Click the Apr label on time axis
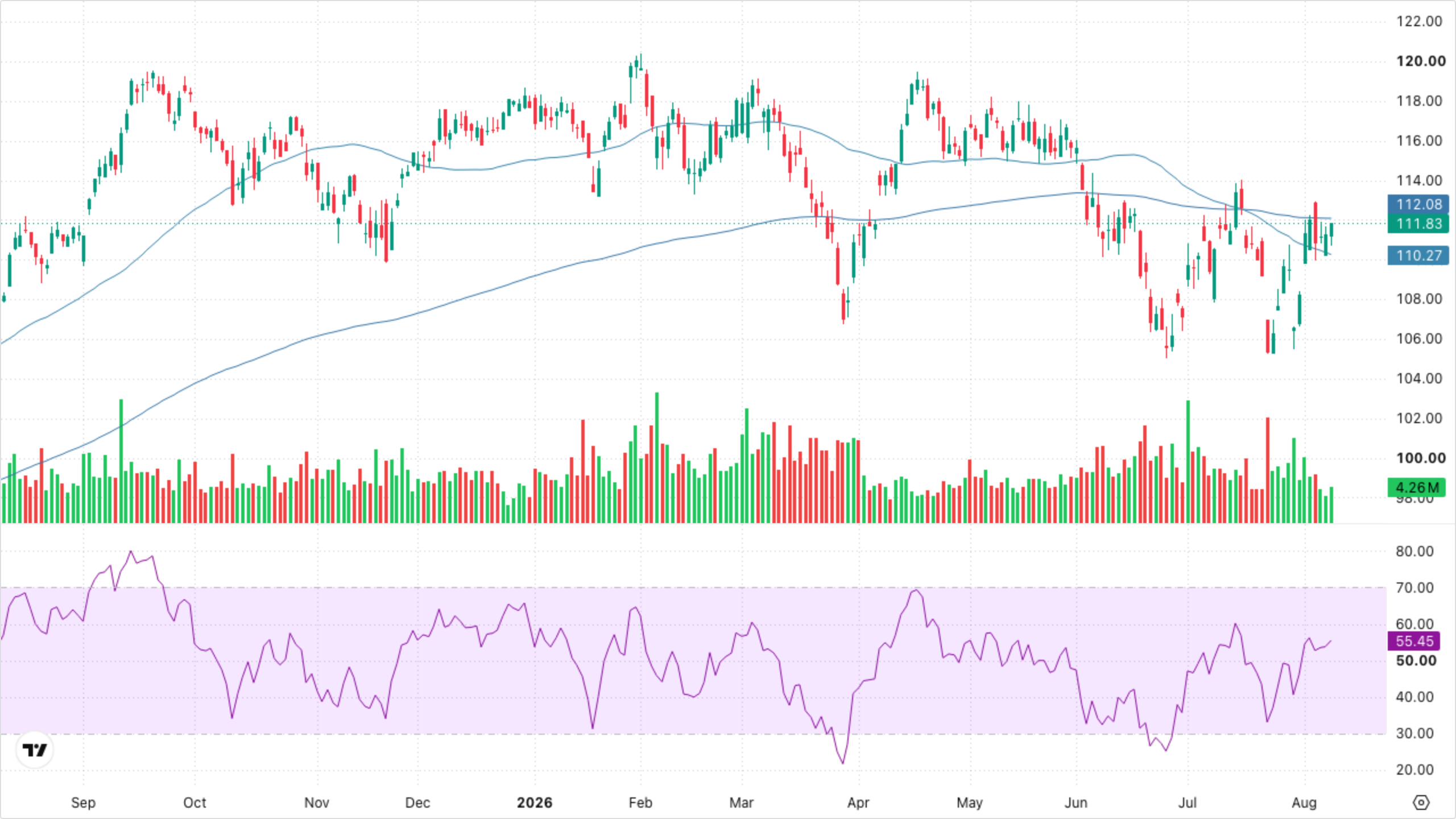This screenshot has height=819, width=1456. (858, 803)
